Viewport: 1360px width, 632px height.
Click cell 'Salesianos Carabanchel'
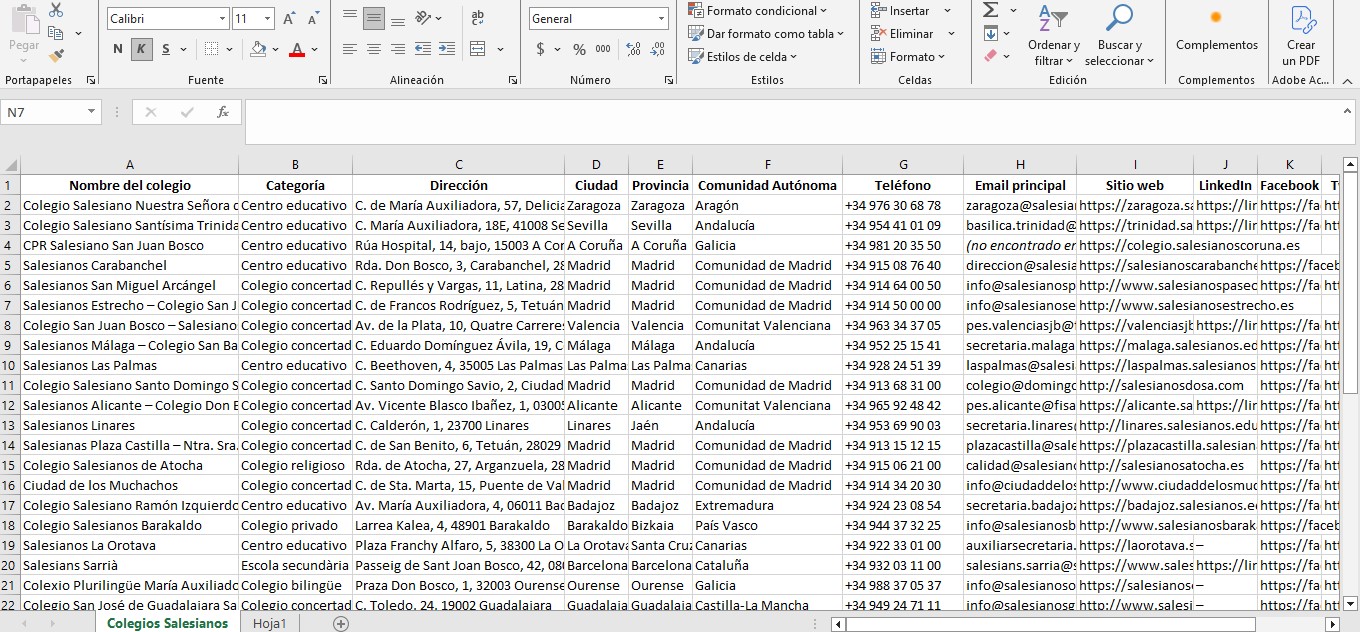(x=129, y=265)
